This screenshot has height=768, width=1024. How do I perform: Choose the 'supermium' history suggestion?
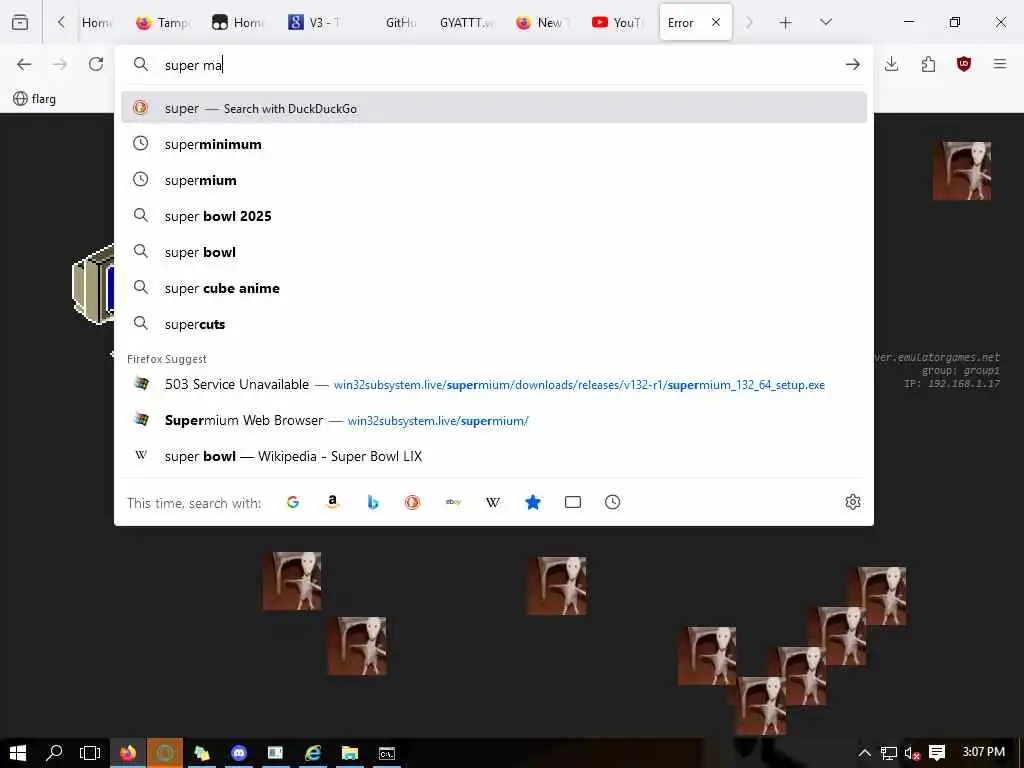(x=494, y=180)
